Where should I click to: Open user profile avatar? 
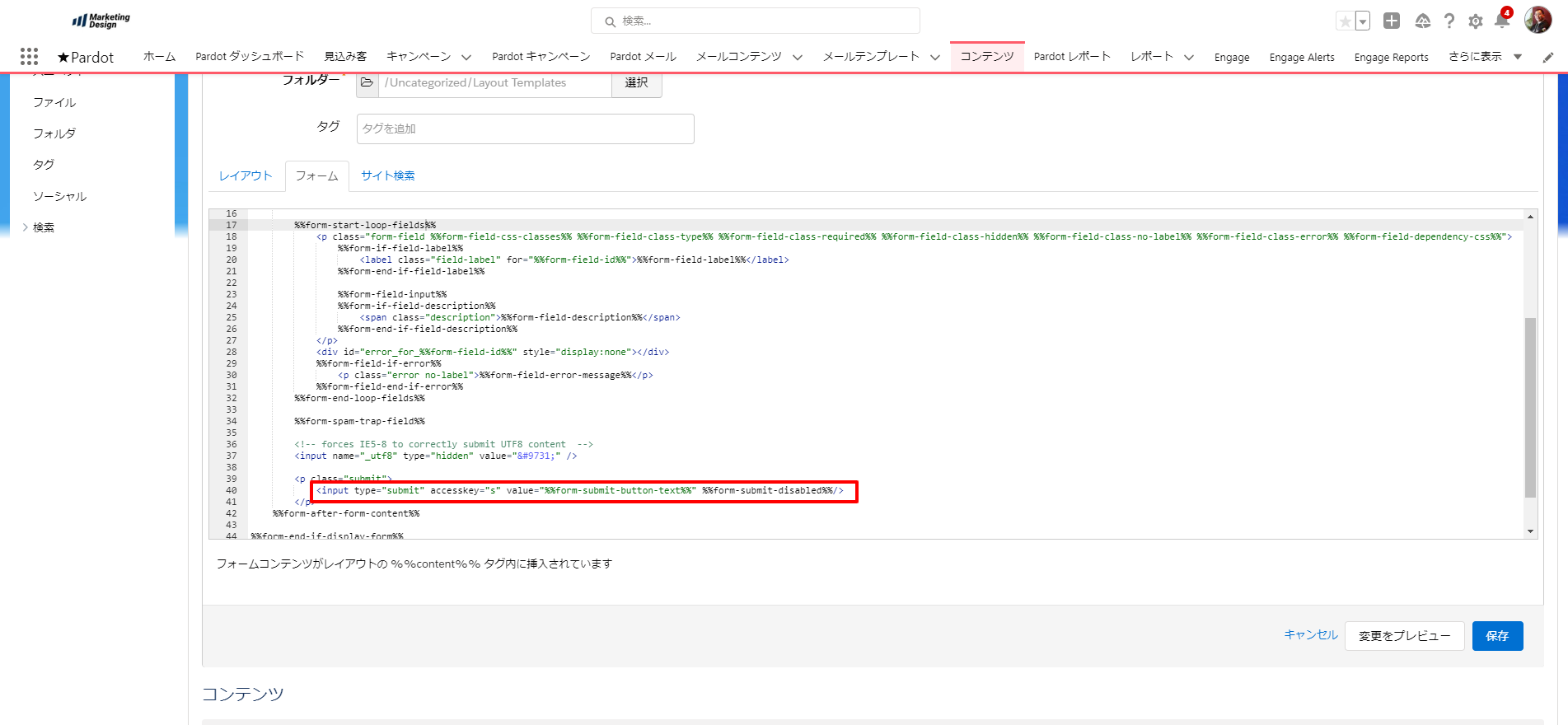point(1538,20)
